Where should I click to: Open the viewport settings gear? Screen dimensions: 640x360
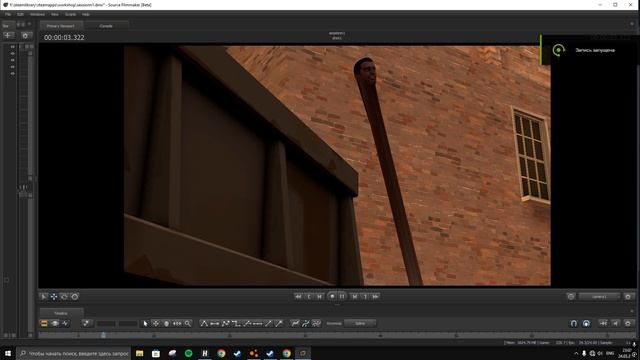(628, 297)
